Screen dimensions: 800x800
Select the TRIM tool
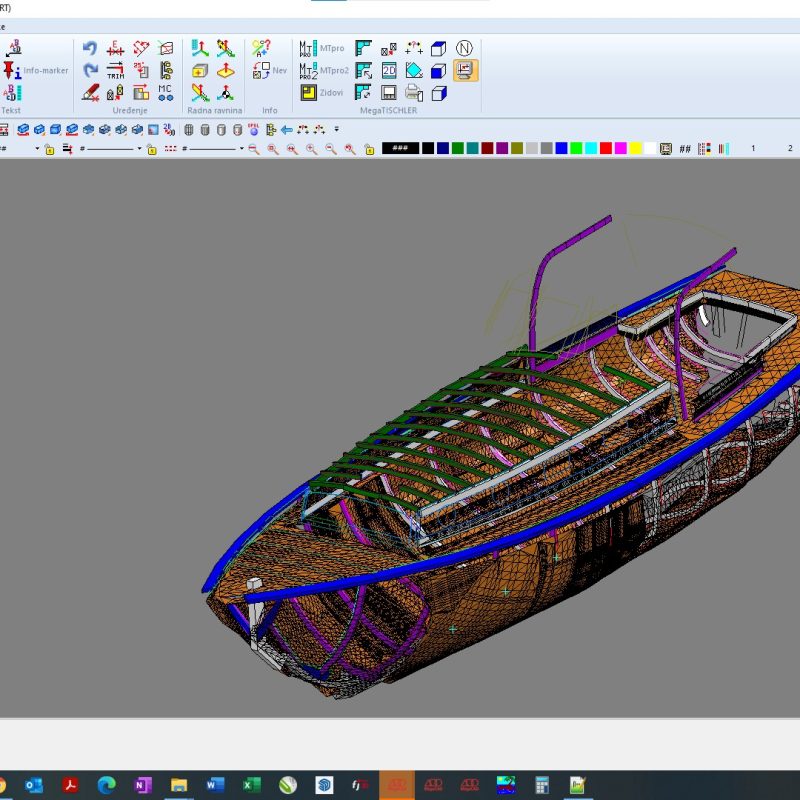(x=115, y=70)
